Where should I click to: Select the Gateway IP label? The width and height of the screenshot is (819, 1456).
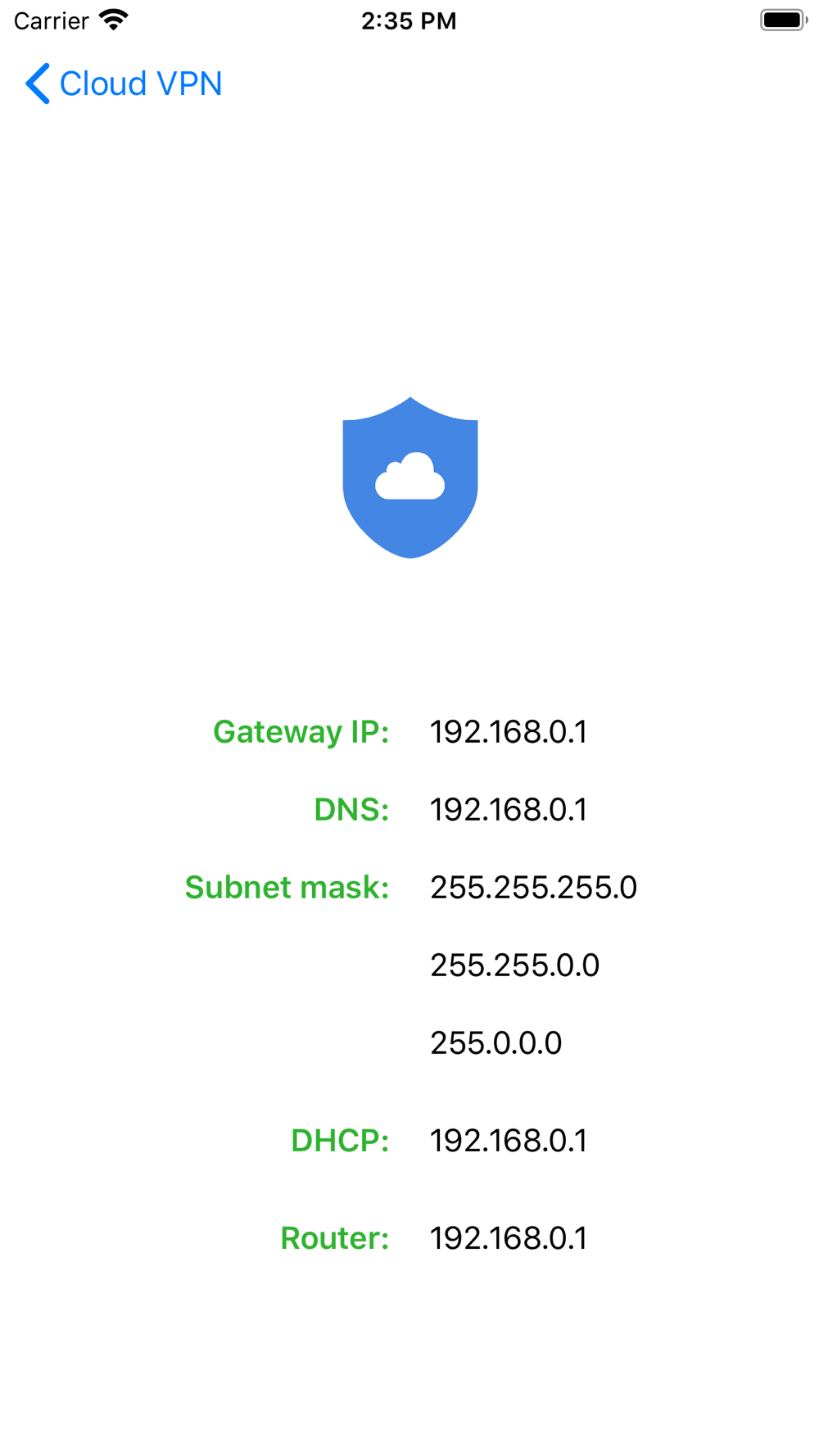[301, 731]
